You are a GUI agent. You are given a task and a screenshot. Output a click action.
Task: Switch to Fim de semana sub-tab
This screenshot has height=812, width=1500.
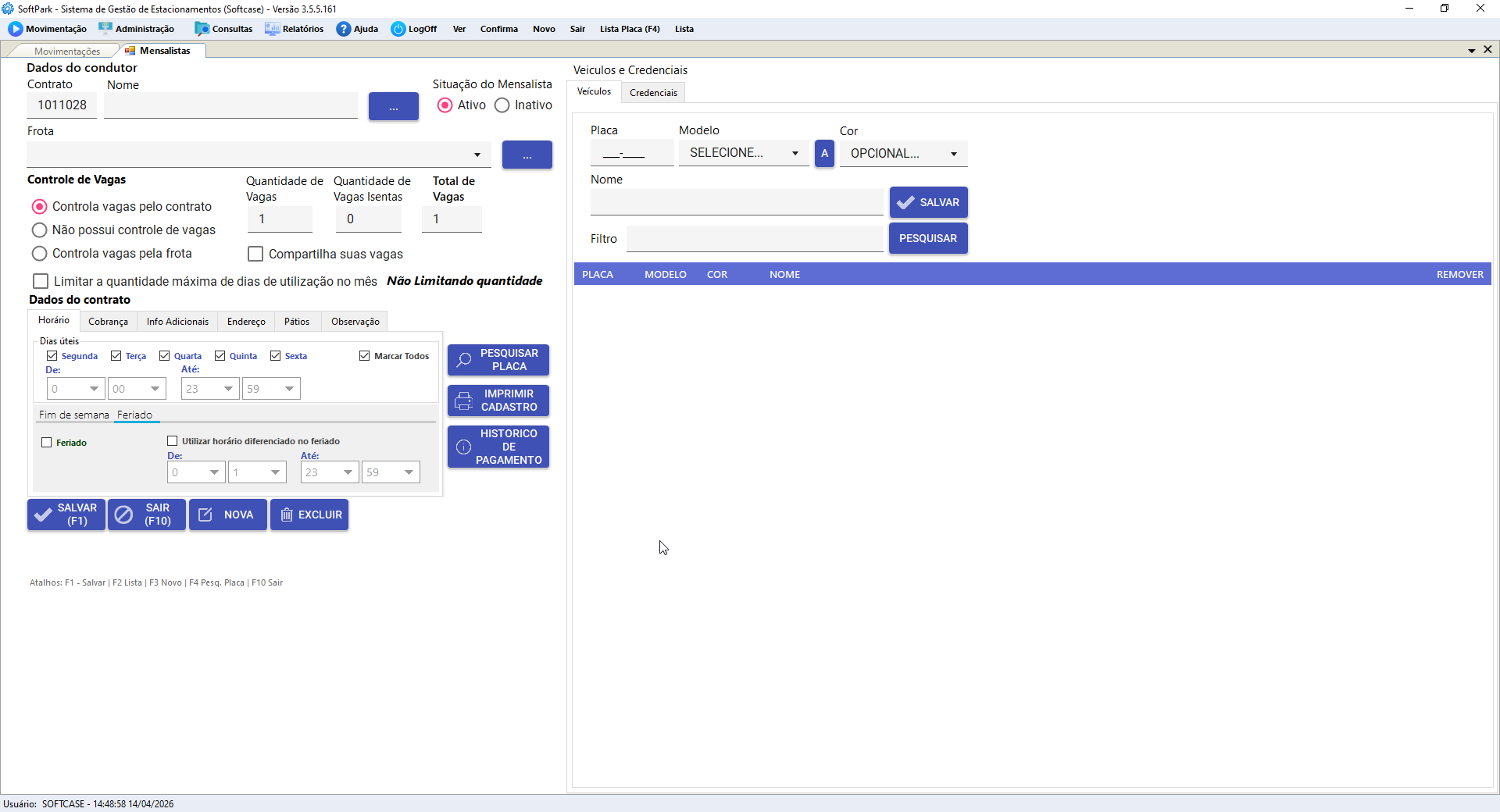coord(74,415)
